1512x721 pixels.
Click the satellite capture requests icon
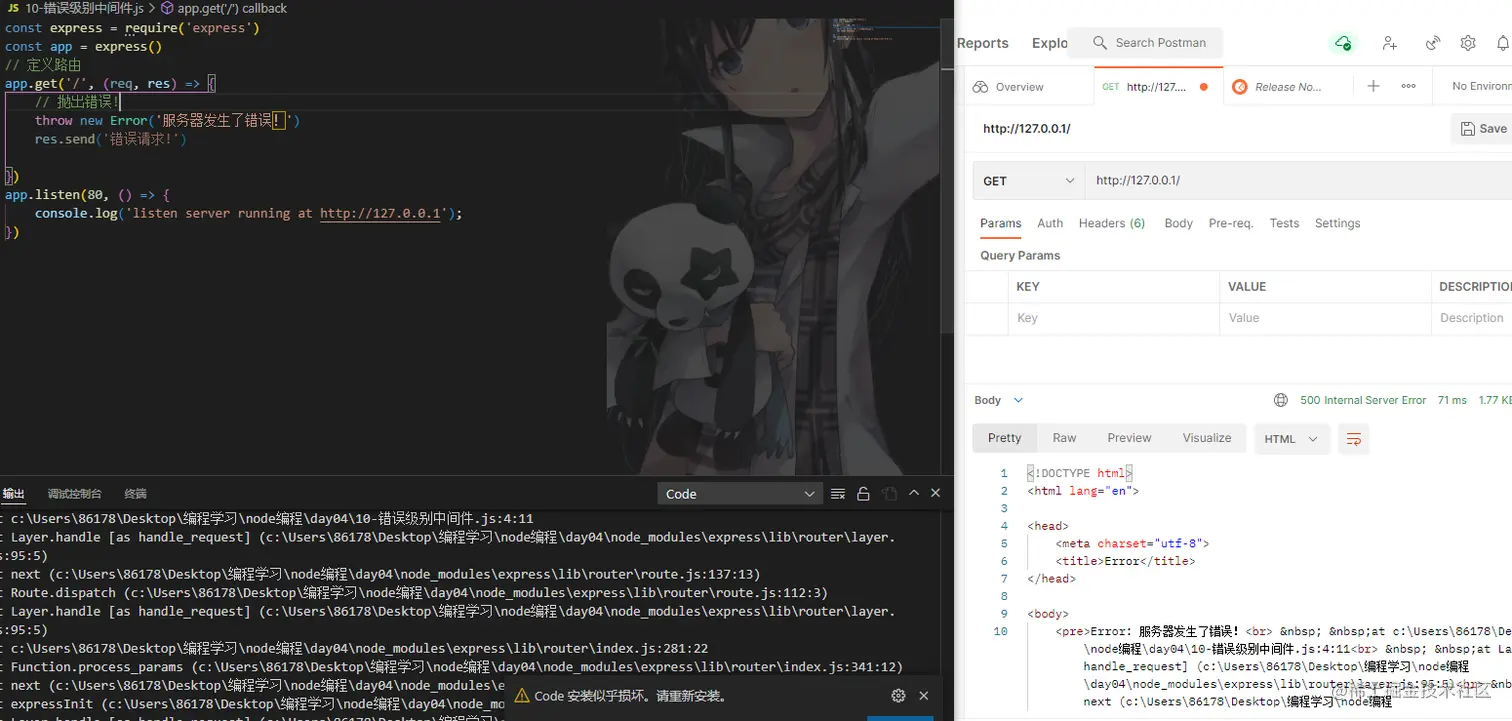1433,43
